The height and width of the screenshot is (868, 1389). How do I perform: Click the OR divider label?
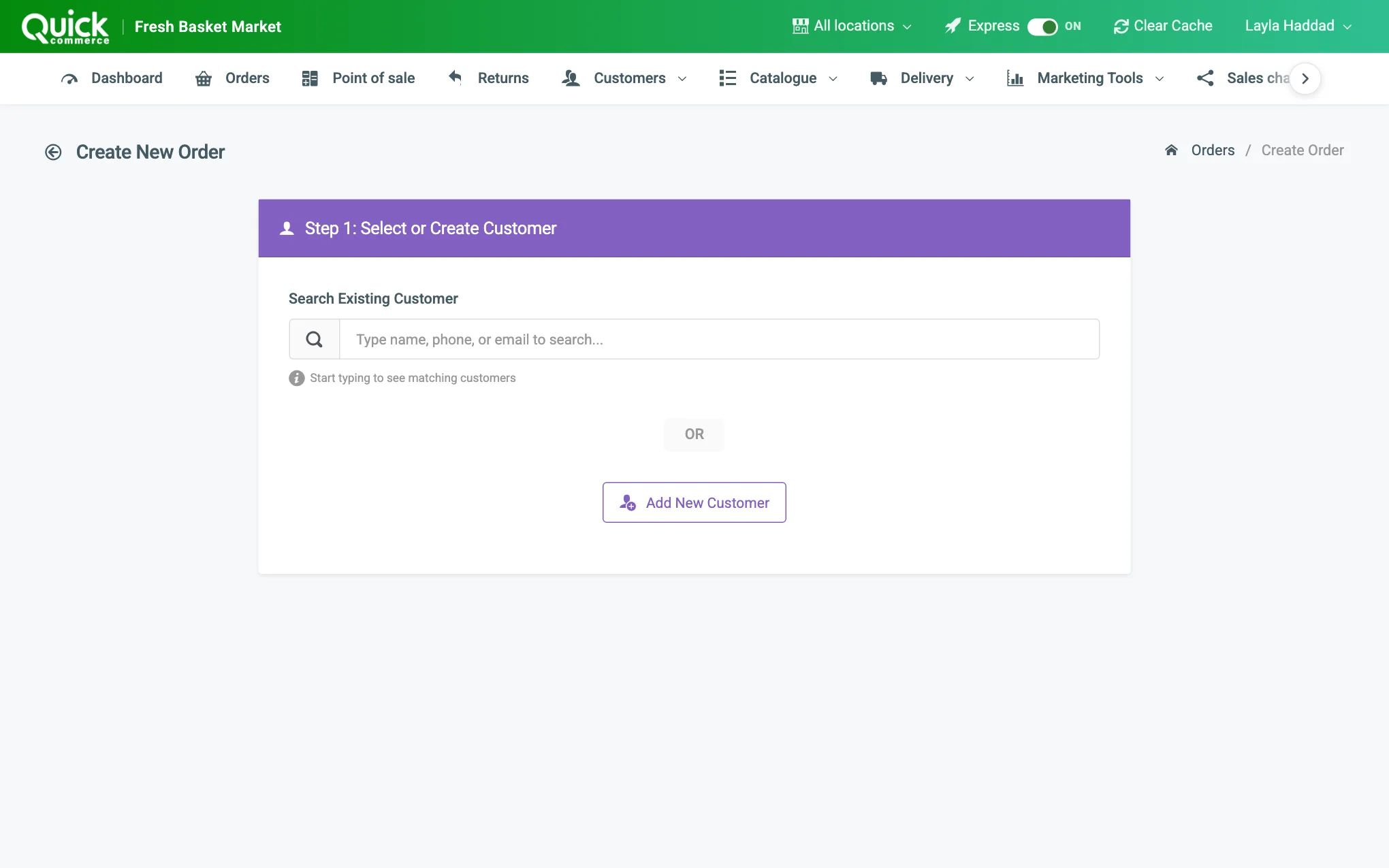click(694, 434)
